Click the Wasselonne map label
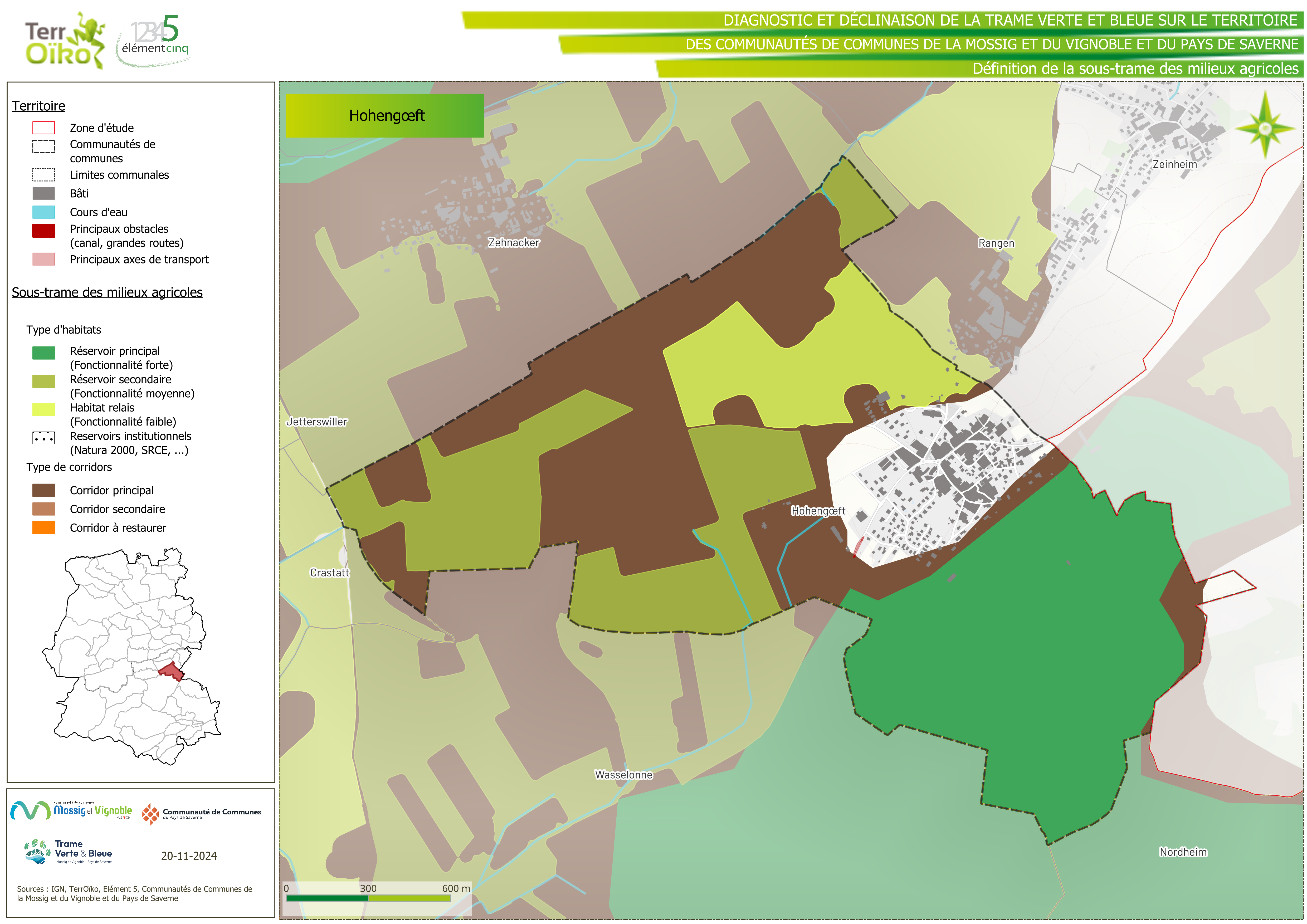Image resolution: width=1307 pixels, height=924 pixels. (623, 775)
